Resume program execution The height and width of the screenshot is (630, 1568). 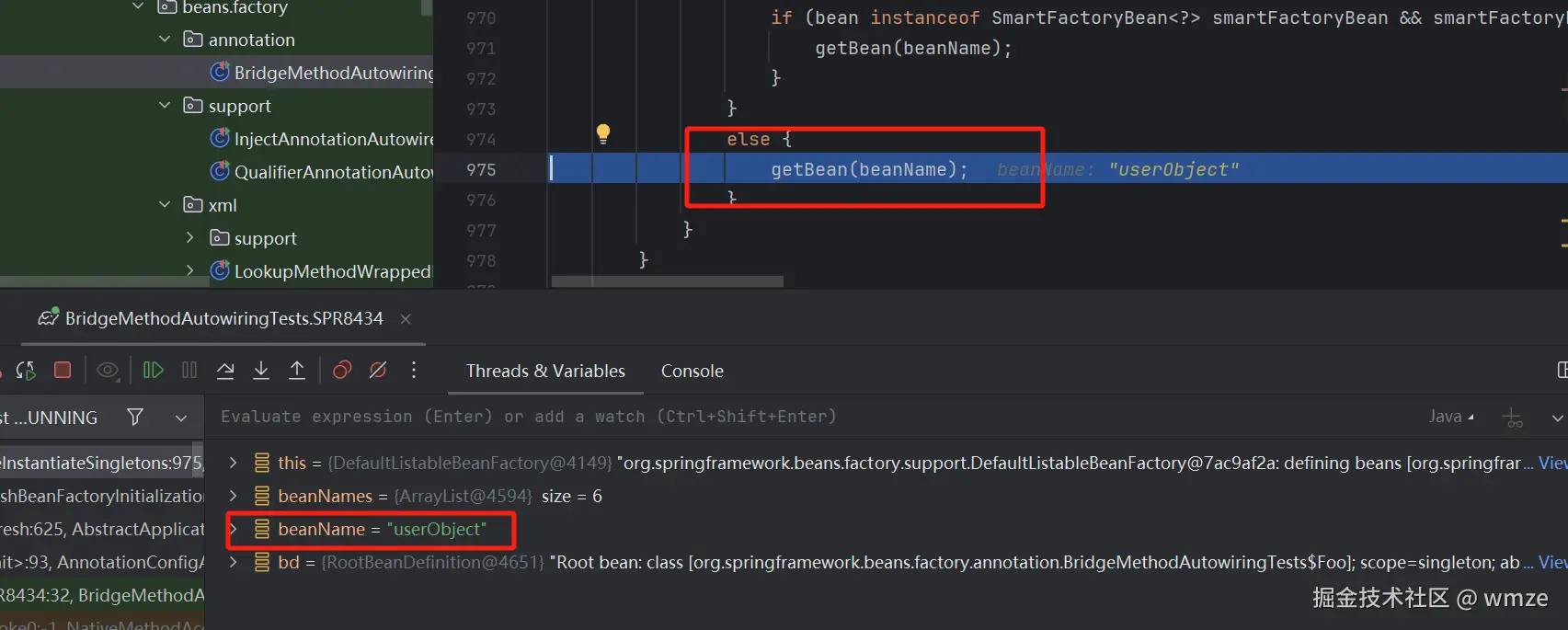pos(153,371)
